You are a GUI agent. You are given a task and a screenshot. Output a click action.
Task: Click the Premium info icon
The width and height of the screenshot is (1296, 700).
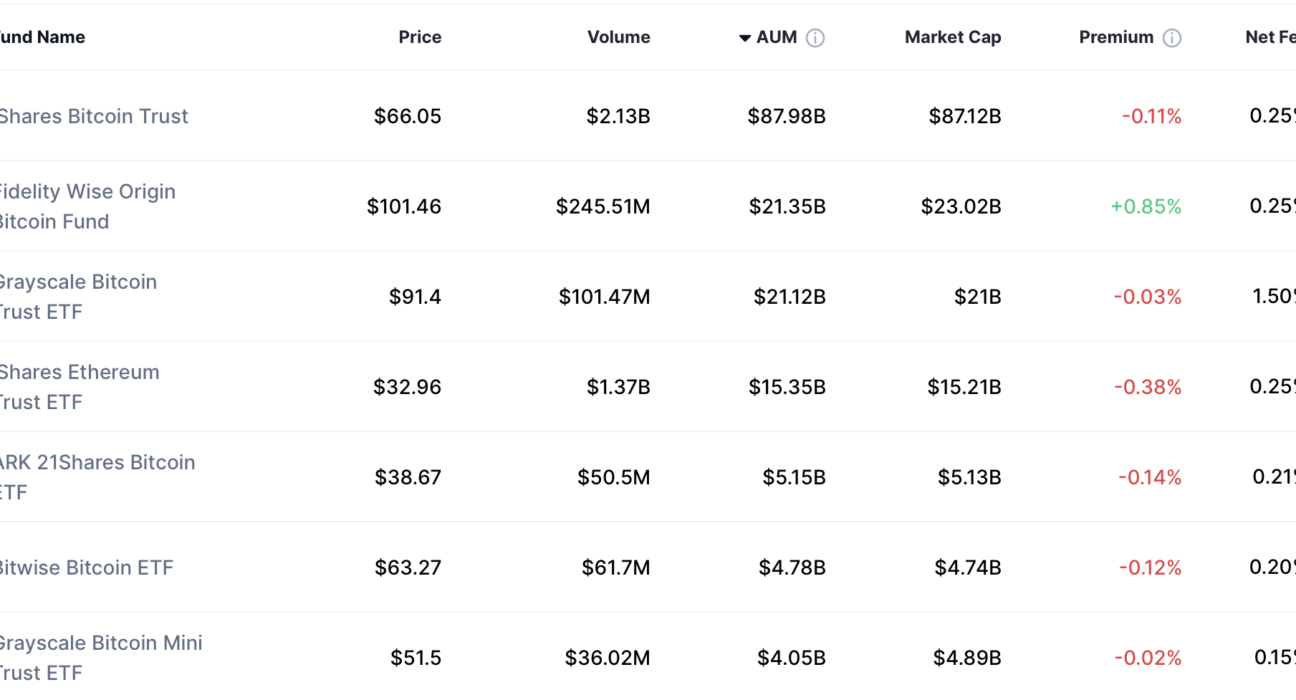pyautogui.click(x=1172, y=38)
